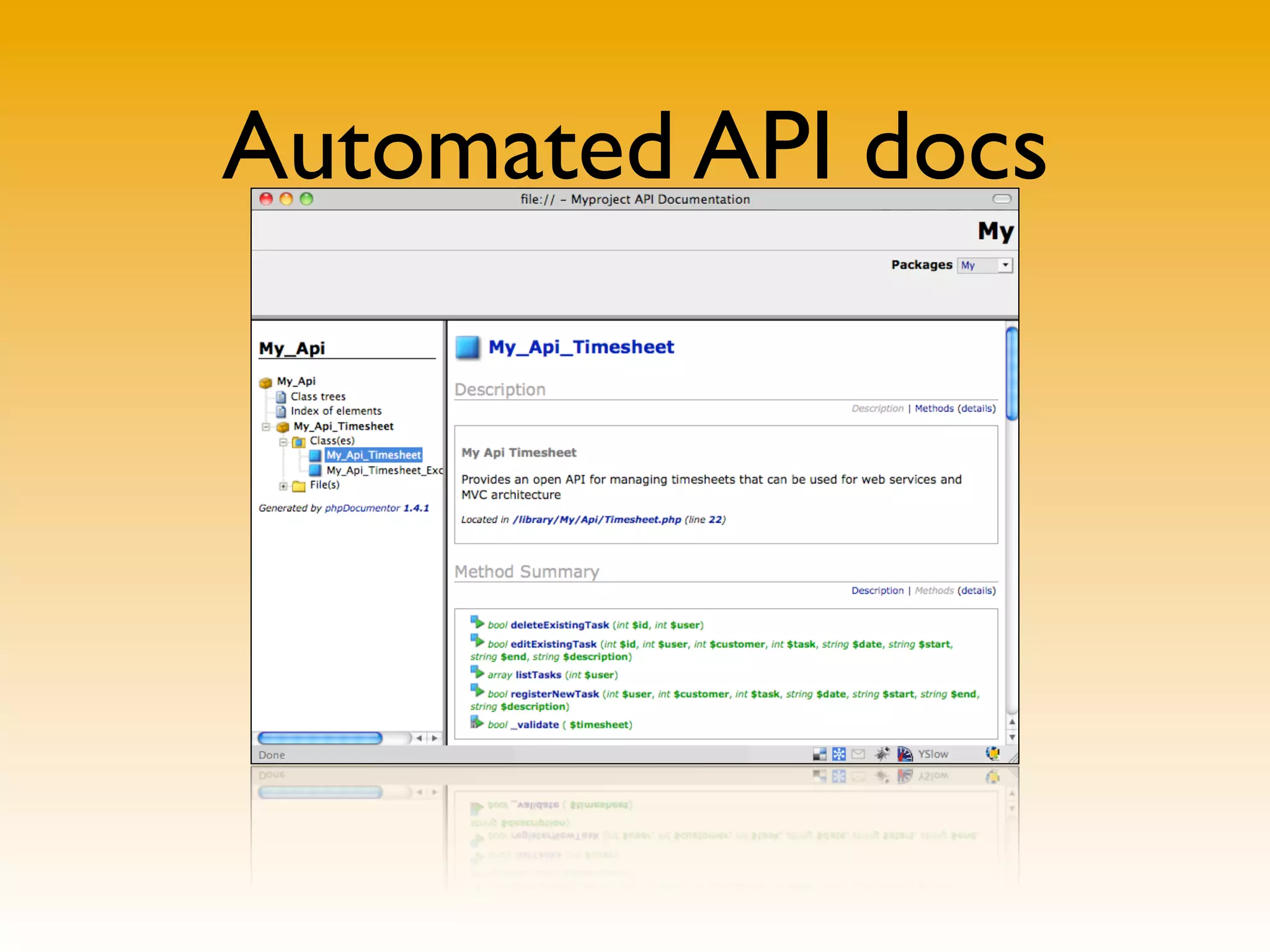Image resolution: width=1270 pixels, height=952 pixels.
Task: Open the Packages dropdown
Action: (x=985, y=265)
